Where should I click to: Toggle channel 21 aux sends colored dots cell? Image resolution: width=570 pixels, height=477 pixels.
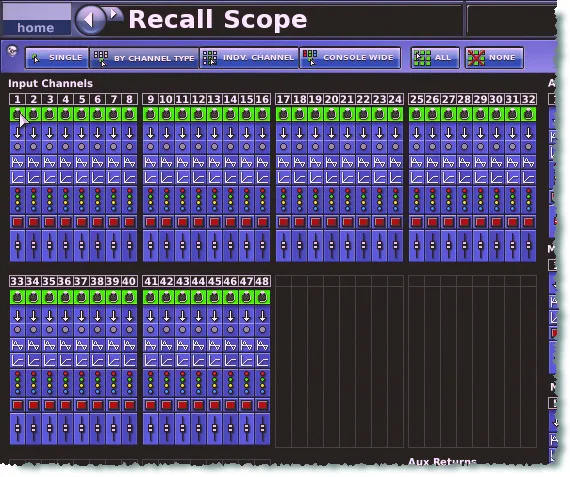pyautogui.click(x=348, y=200)
